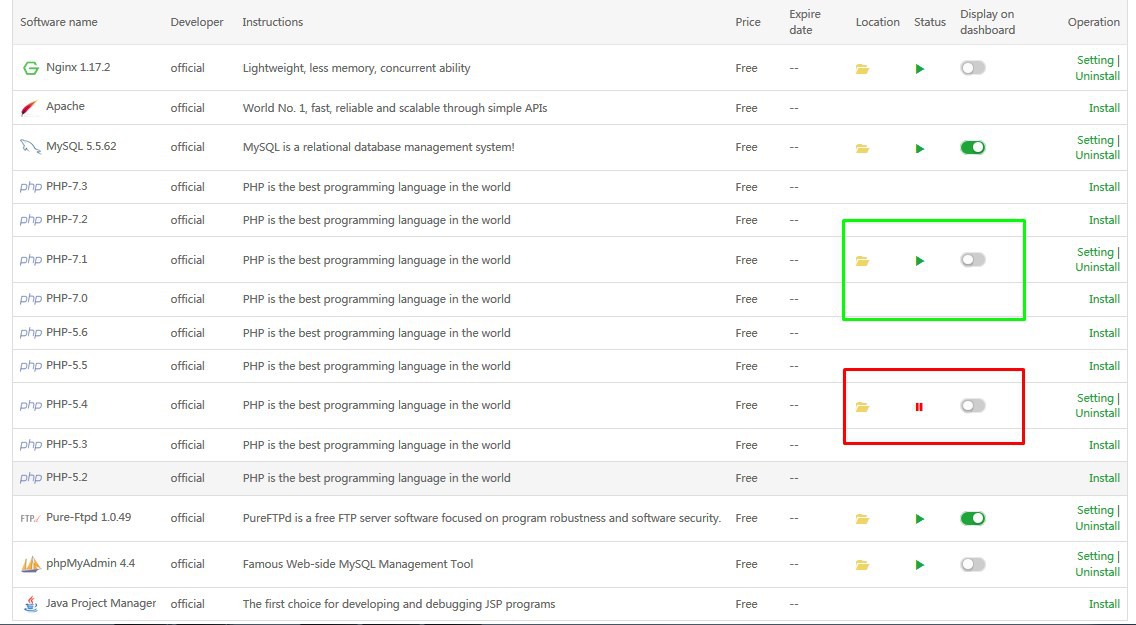This screenshot has height=625, width=1136.
Task: Toggle dashboard display for Nginx 1.17.2
Action: 973,68
